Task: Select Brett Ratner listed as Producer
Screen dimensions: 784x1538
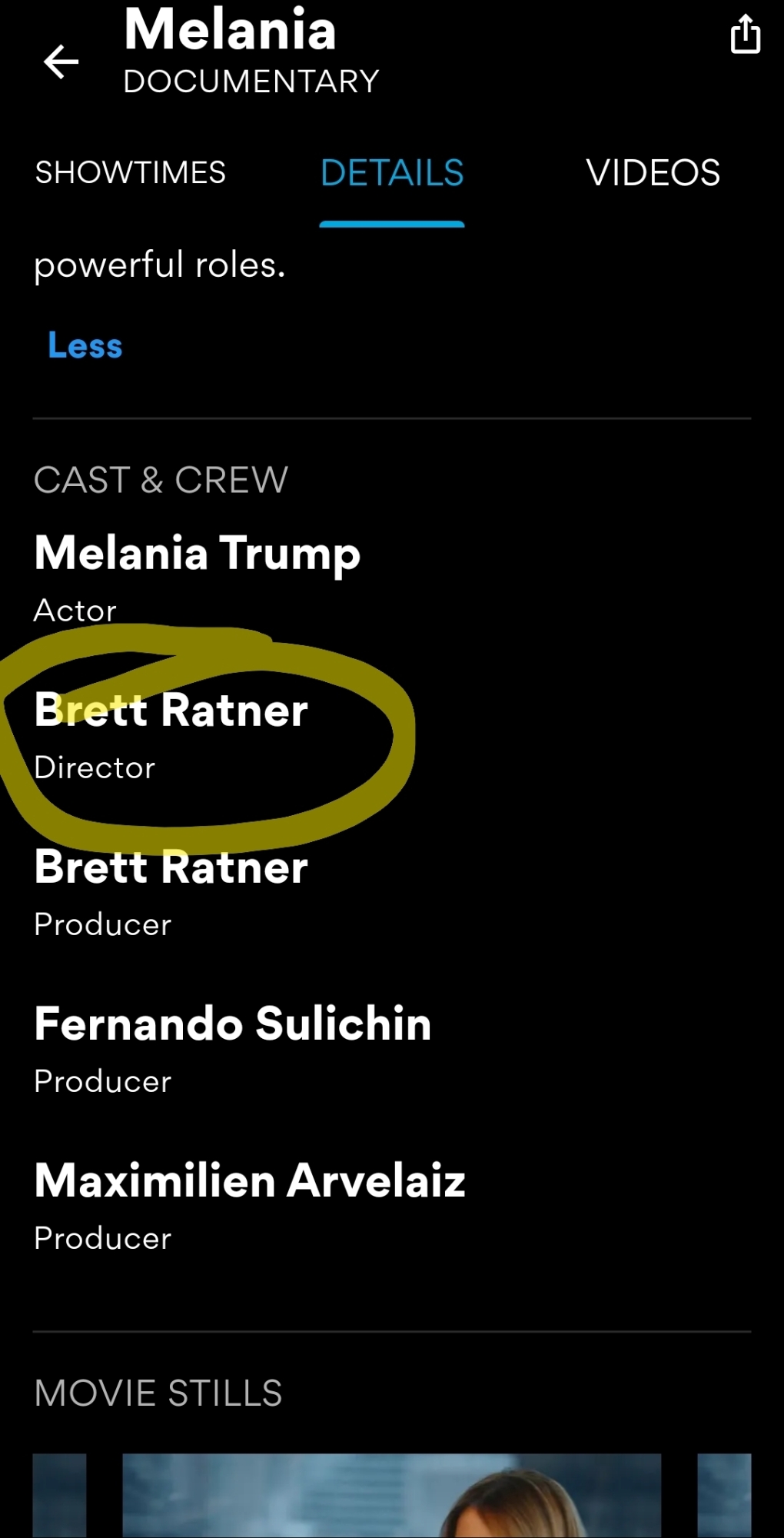Action: [x=171, y=867]
